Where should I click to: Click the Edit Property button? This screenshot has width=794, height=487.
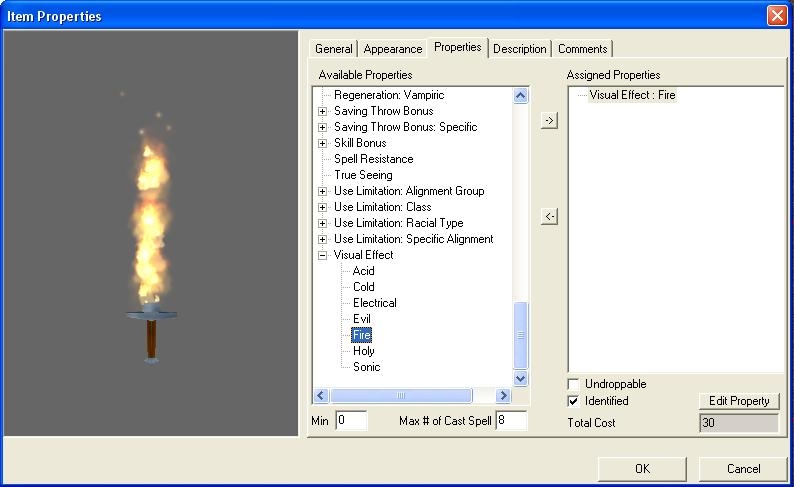738,401
